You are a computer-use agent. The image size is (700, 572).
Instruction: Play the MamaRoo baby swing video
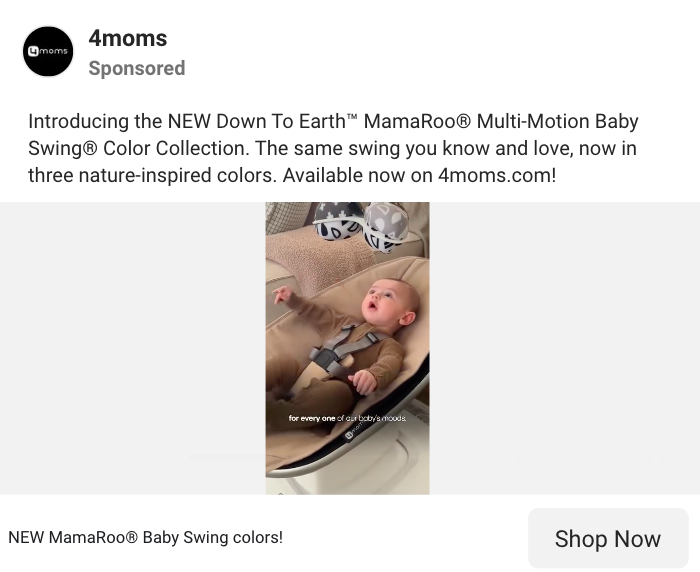347,348
